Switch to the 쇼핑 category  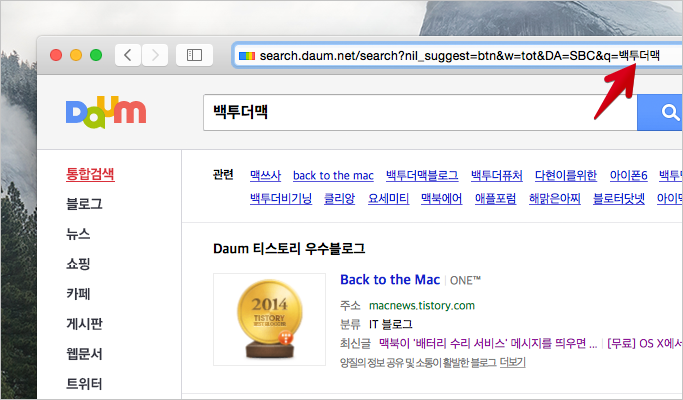[x=78, y=264]
